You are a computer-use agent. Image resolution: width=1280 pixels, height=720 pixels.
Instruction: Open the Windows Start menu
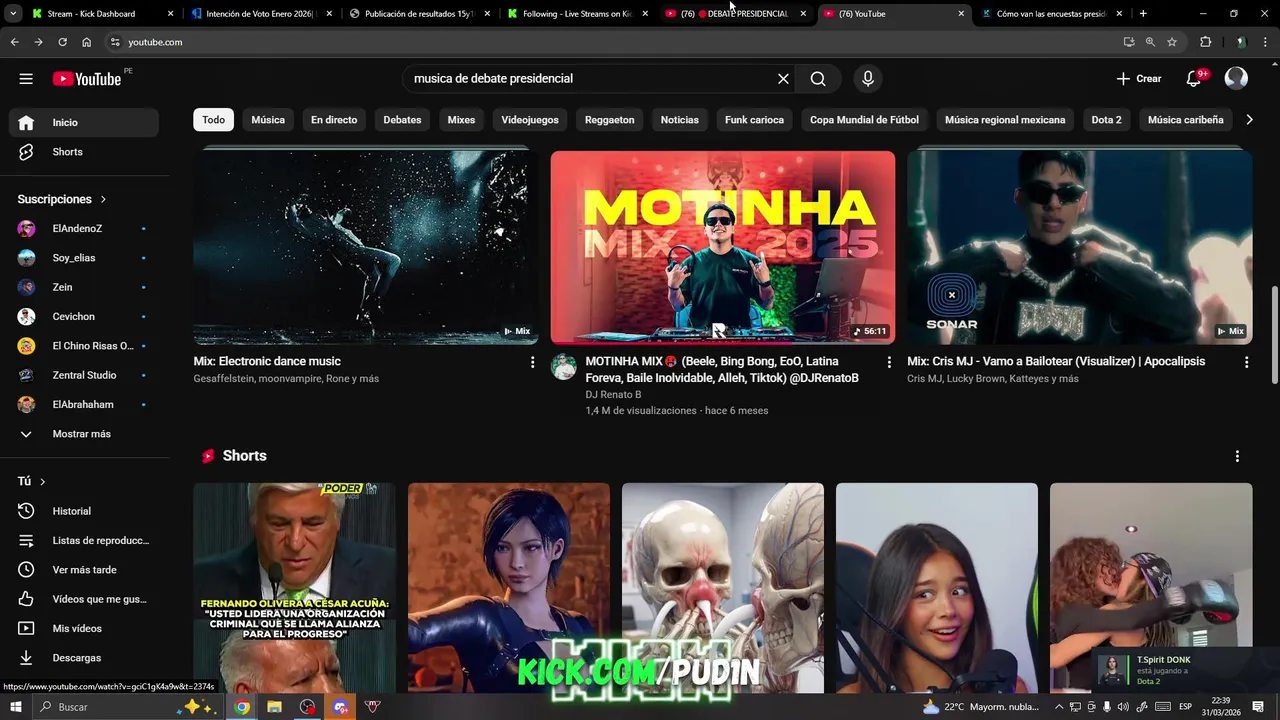[x=16, y=707]
